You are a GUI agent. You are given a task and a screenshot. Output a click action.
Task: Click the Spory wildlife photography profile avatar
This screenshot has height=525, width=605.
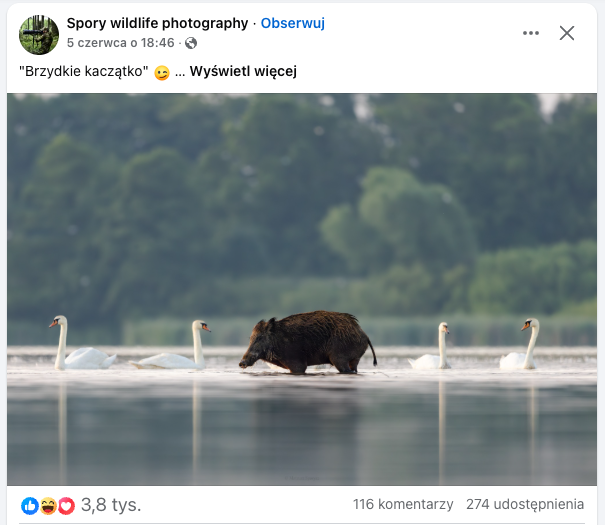(x=39, y=34)
